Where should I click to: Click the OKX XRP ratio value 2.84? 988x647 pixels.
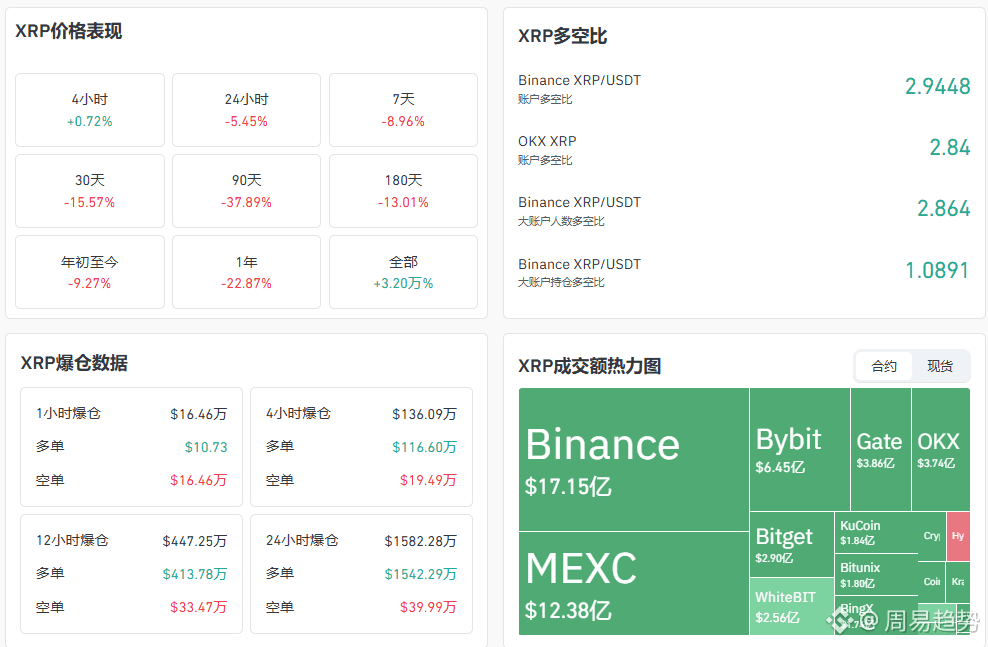coord(950,147)
